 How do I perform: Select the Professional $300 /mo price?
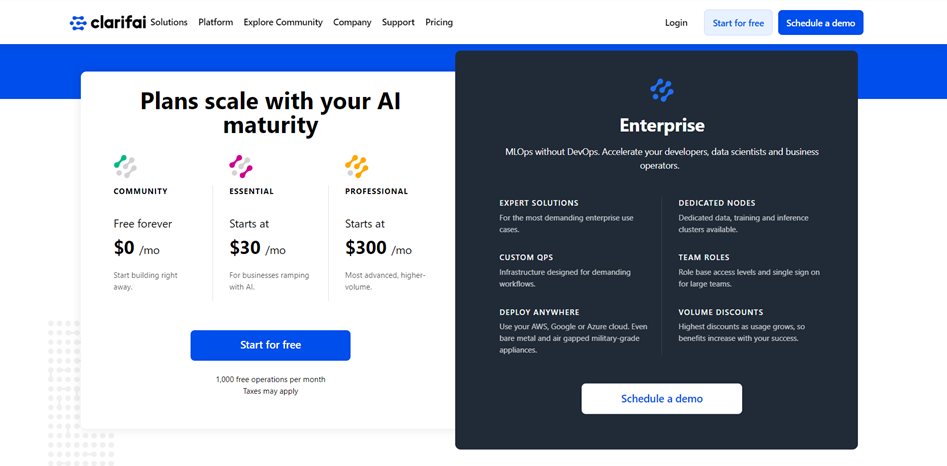click(379, 248)
